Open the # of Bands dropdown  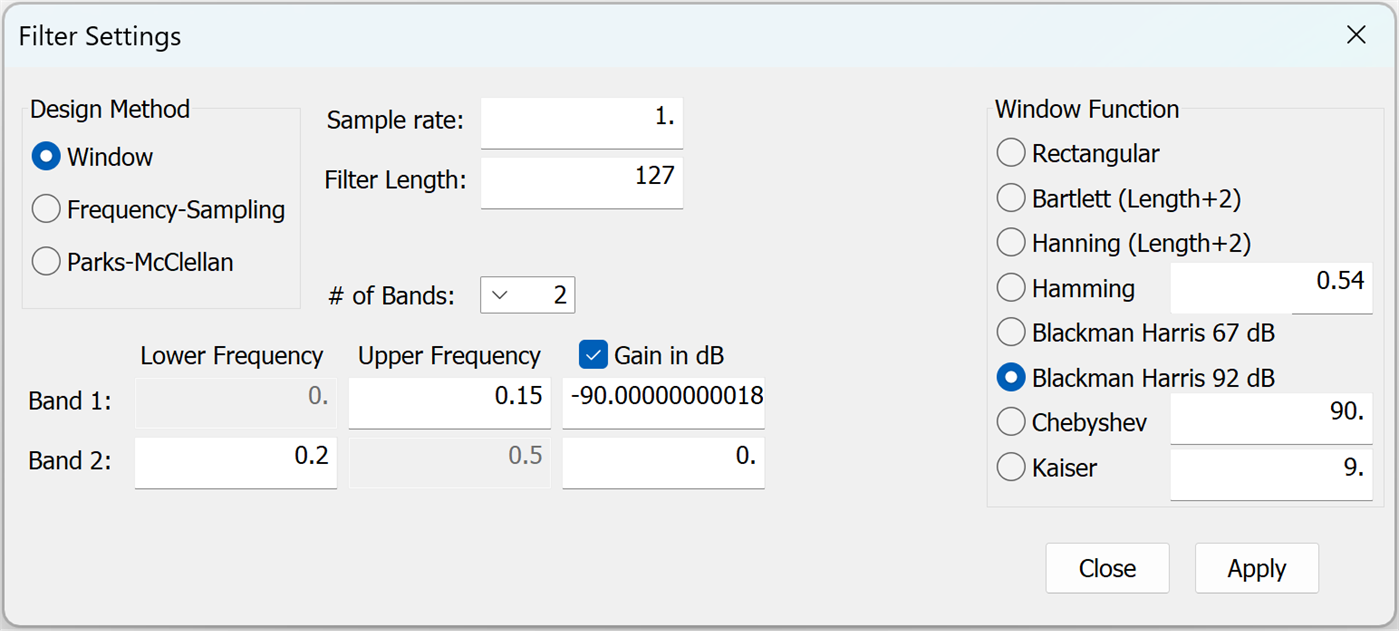528,295
